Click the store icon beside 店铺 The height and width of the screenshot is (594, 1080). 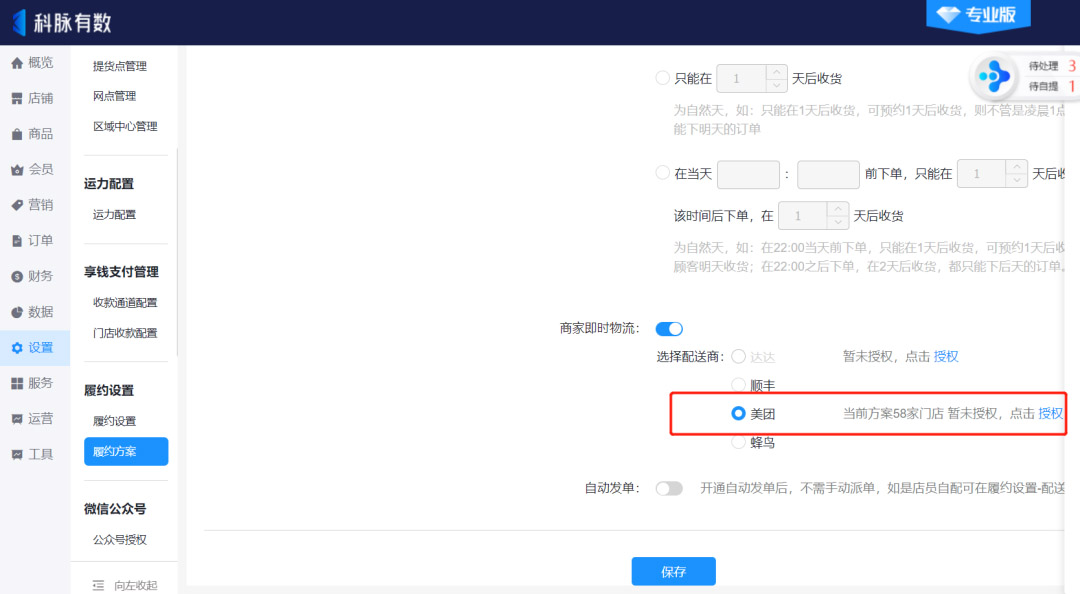pos(17,99)
